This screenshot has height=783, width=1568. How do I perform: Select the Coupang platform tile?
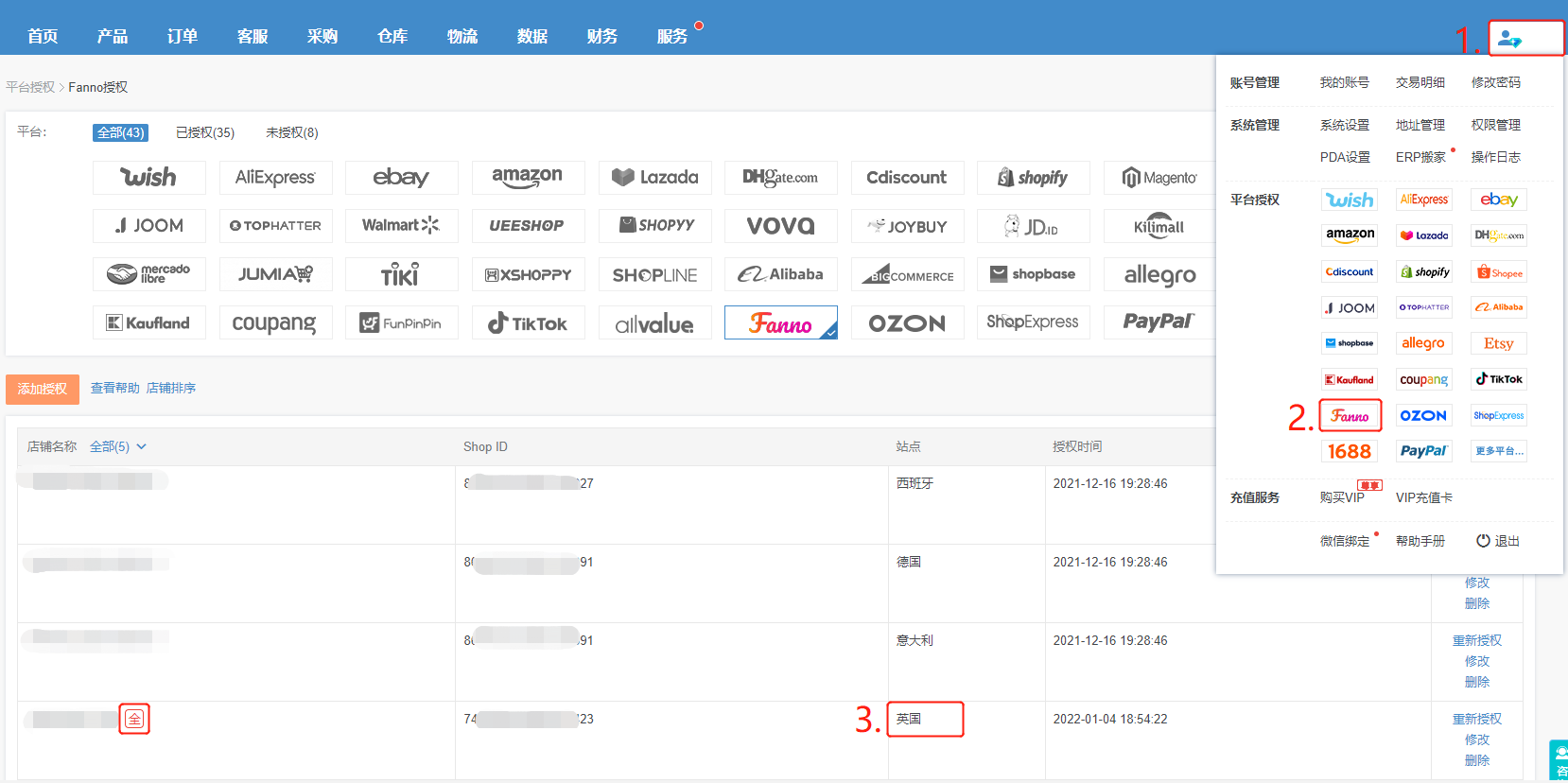(x=275, y=322)
